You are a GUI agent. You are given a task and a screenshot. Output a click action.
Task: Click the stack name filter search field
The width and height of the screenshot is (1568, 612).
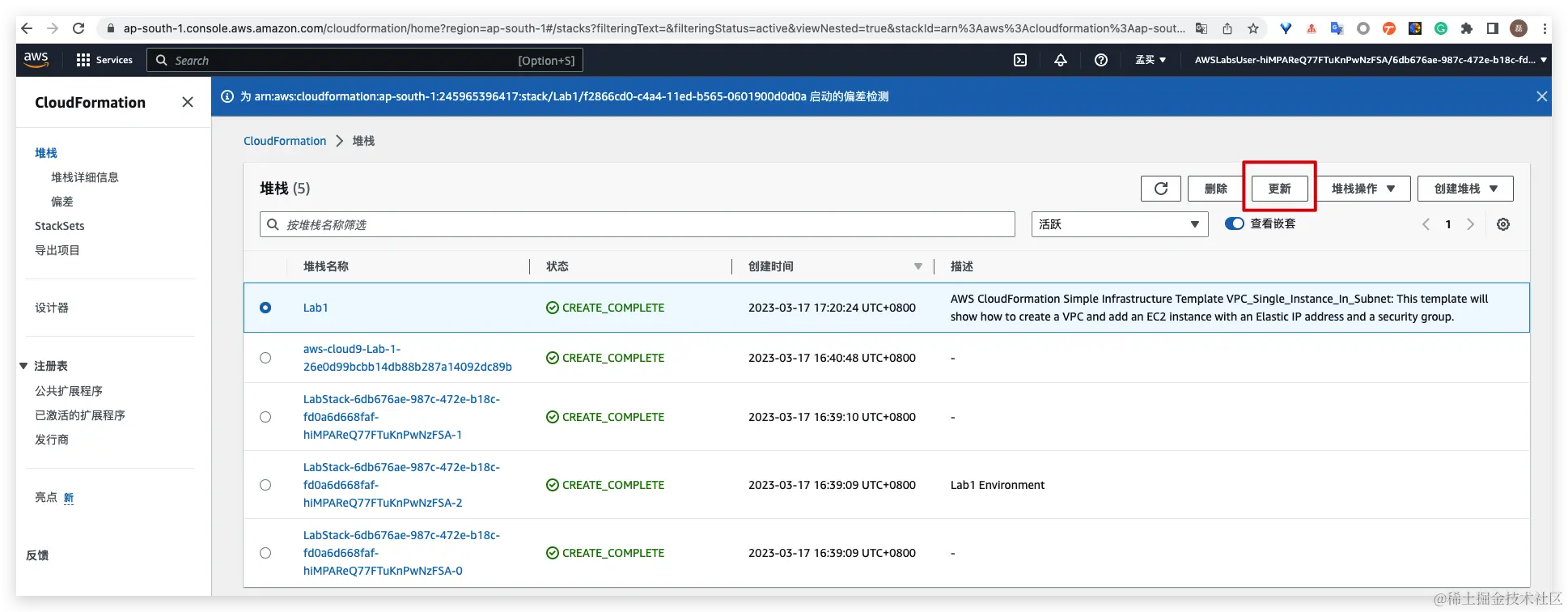click(638, 224)
